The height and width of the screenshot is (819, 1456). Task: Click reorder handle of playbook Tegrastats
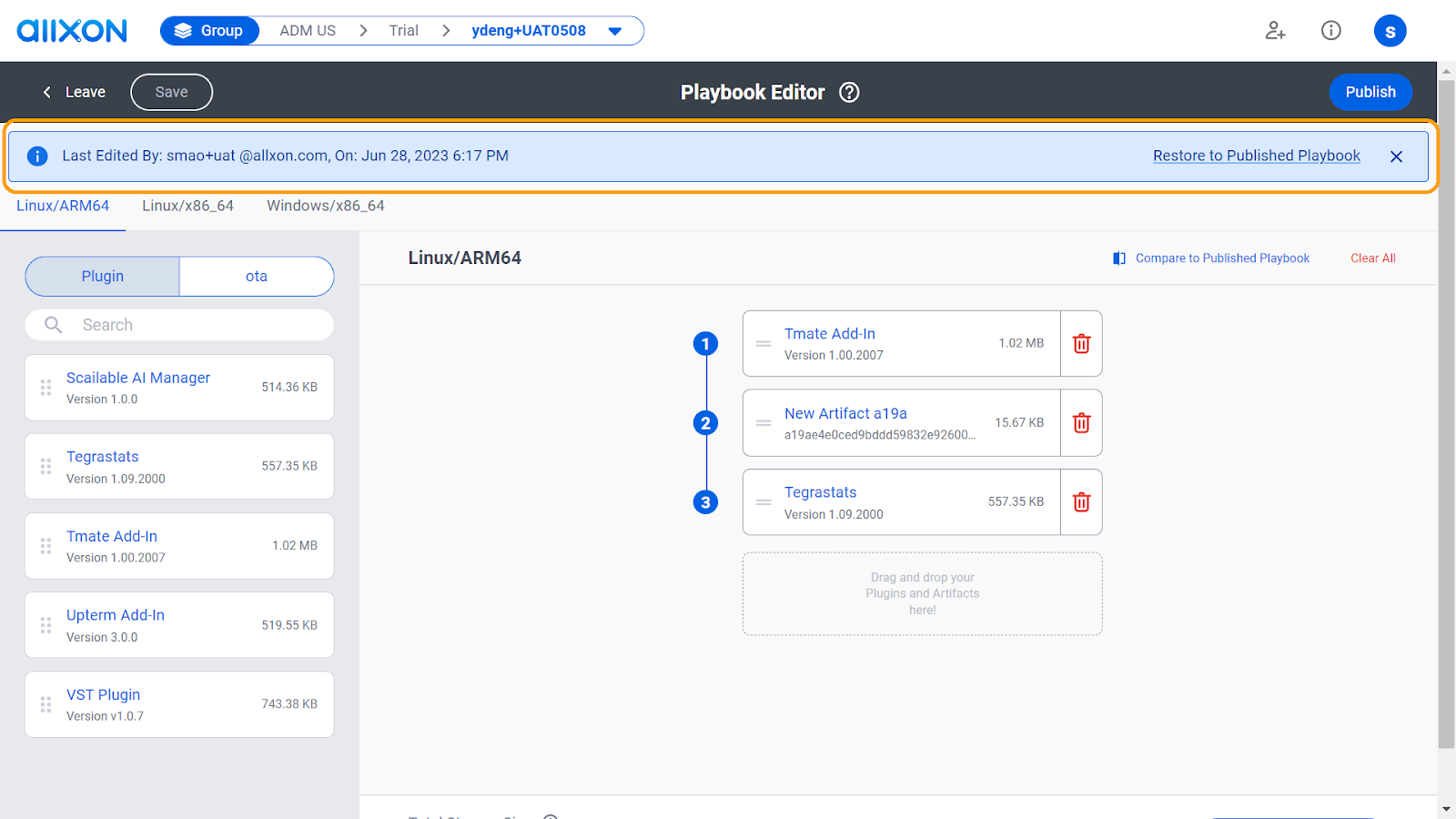tap(763, 502)
